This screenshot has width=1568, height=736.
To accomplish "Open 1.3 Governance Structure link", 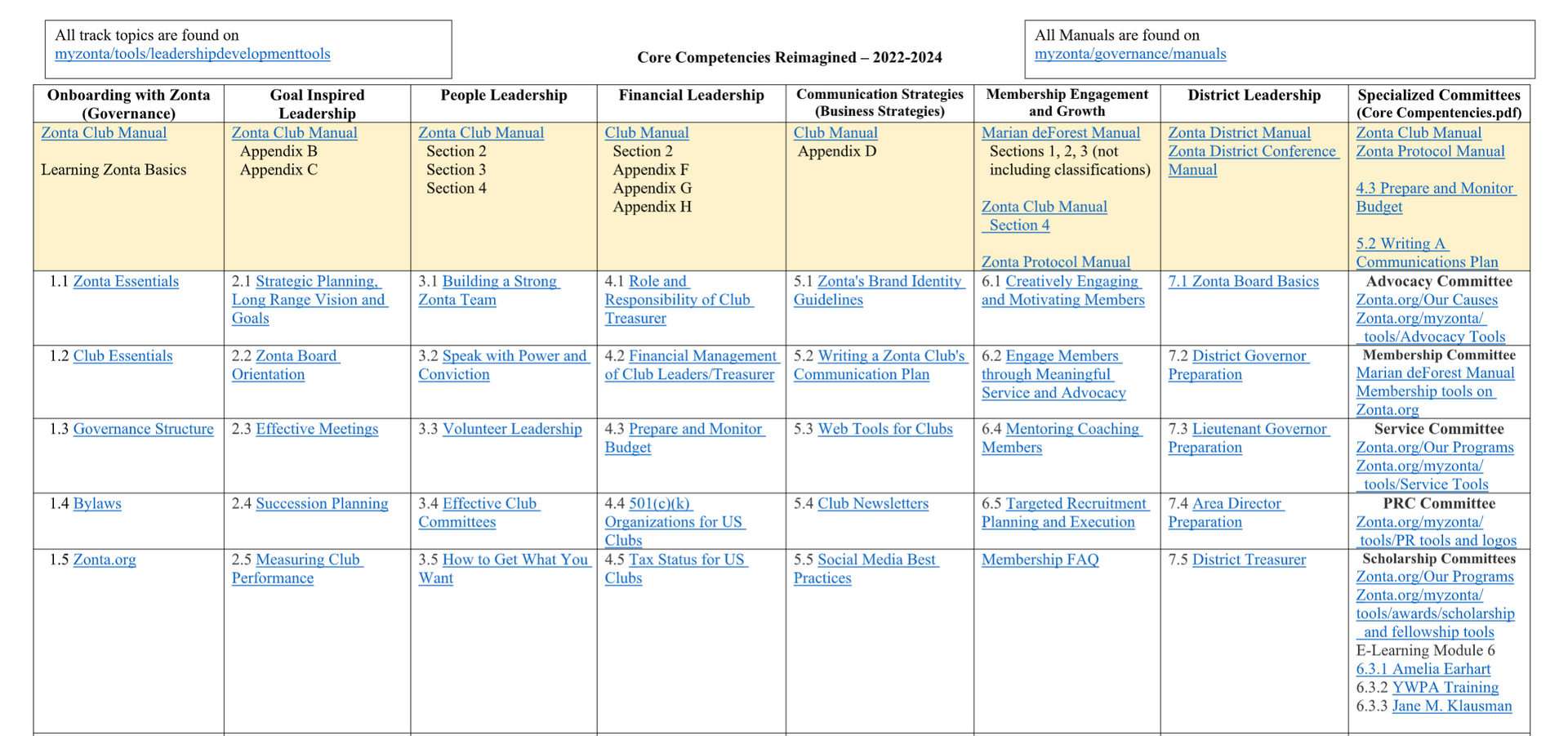I will point(144,429).
